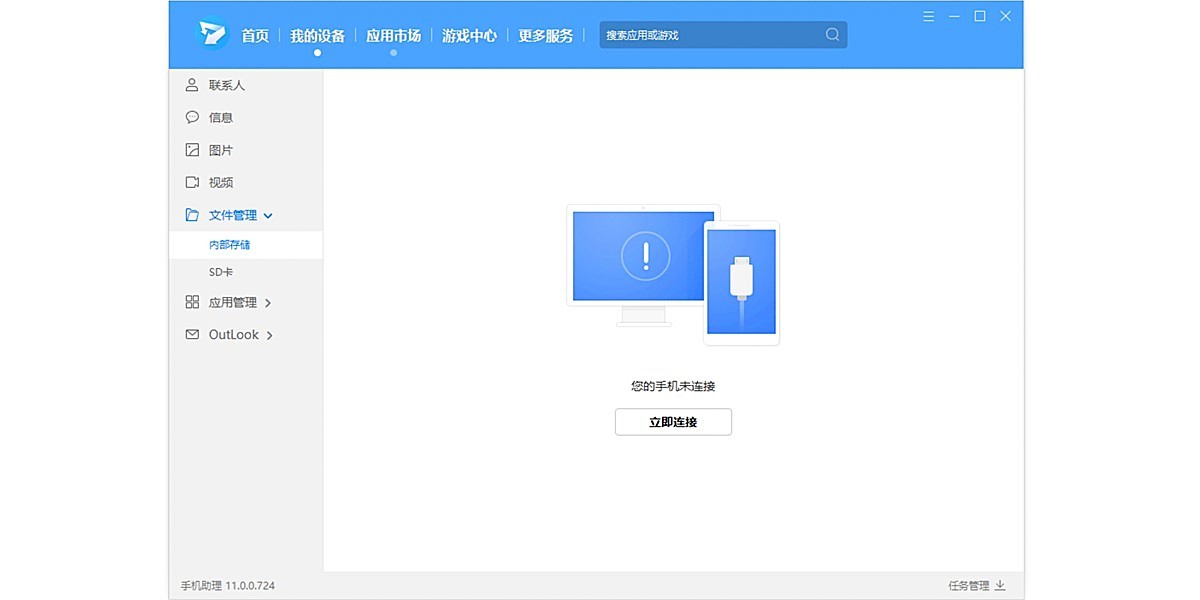The width and height of the screenshot is (1200, 600).
Task: Select 内部存储 internal storage entry
Action: 229,243
